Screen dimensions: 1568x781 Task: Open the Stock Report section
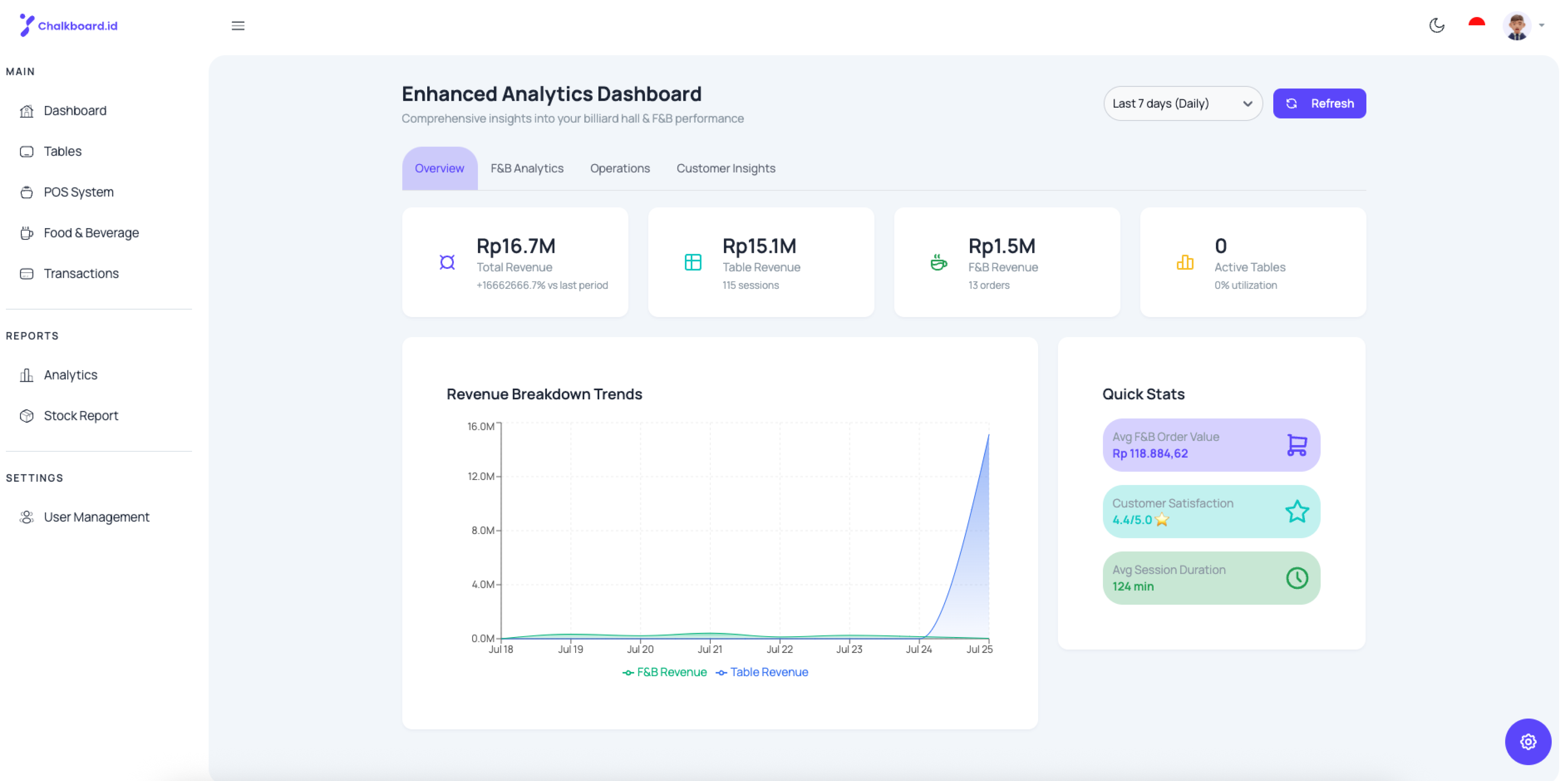point(81,416)
